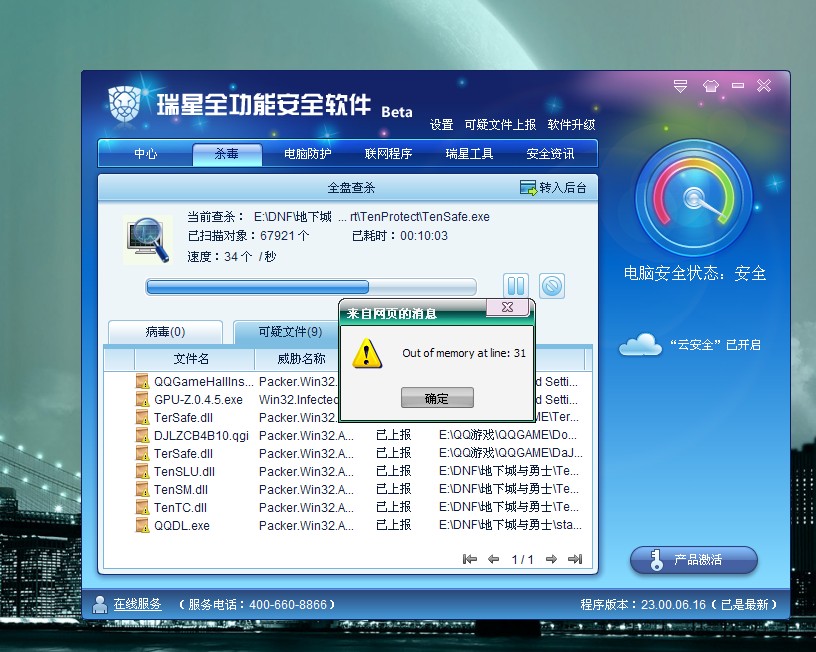The height and width of the screenshot is (652, 816).
Task: Click the 产品激活 button
Action: point(694,560)
